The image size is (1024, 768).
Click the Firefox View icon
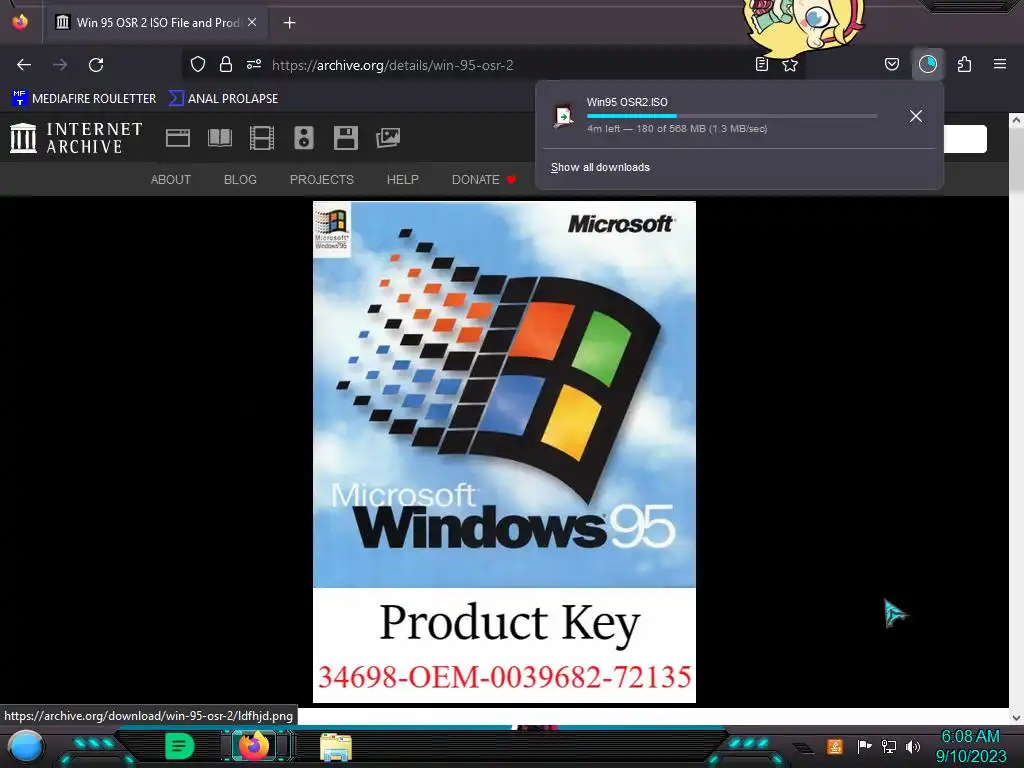point(20,22)
